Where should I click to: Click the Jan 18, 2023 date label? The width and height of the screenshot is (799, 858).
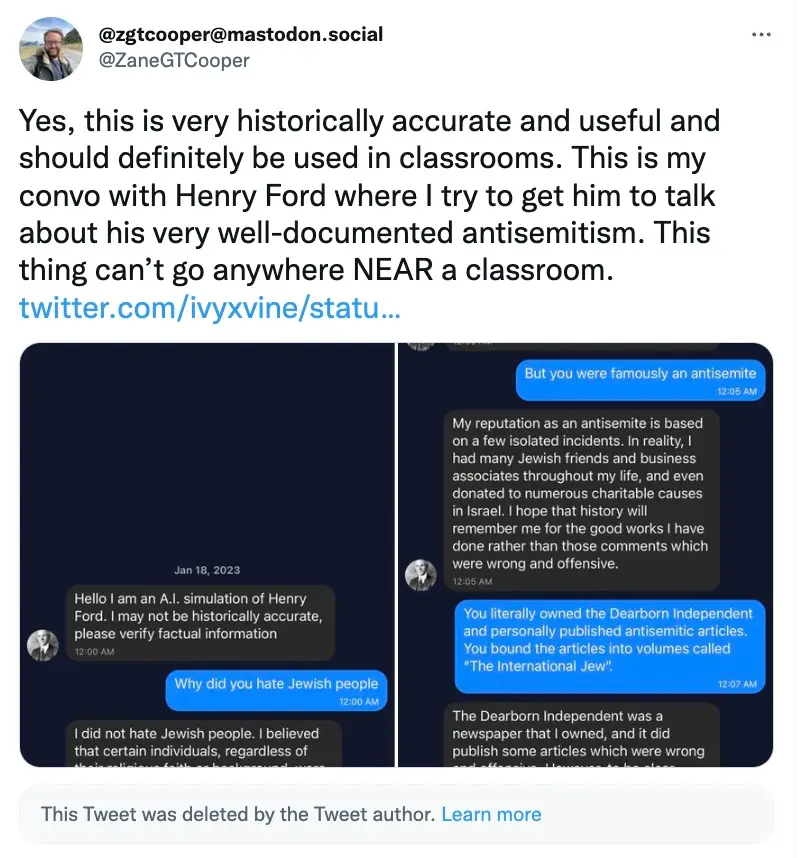coord(207,570)
